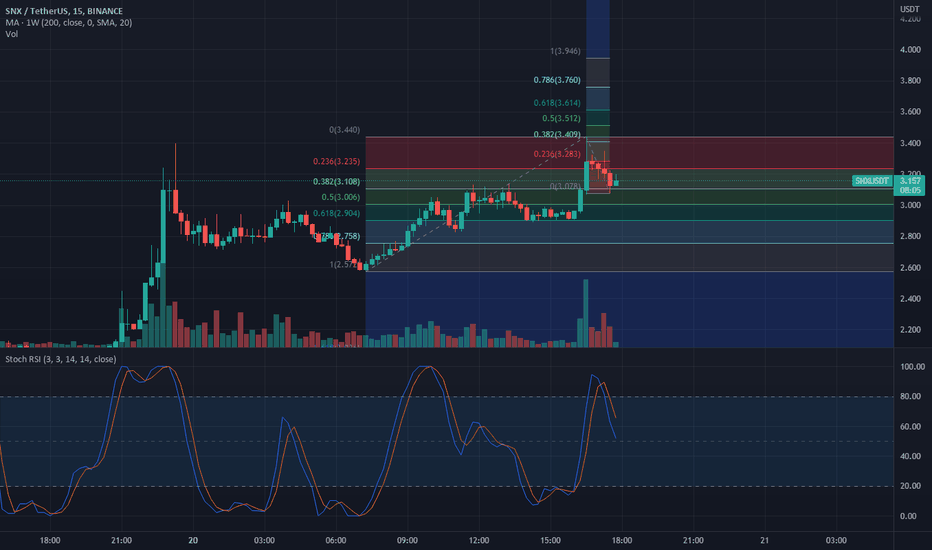Click the first 21:00 time axis label
The height and width of the screenshot is (550, 932).
point(121,540)
